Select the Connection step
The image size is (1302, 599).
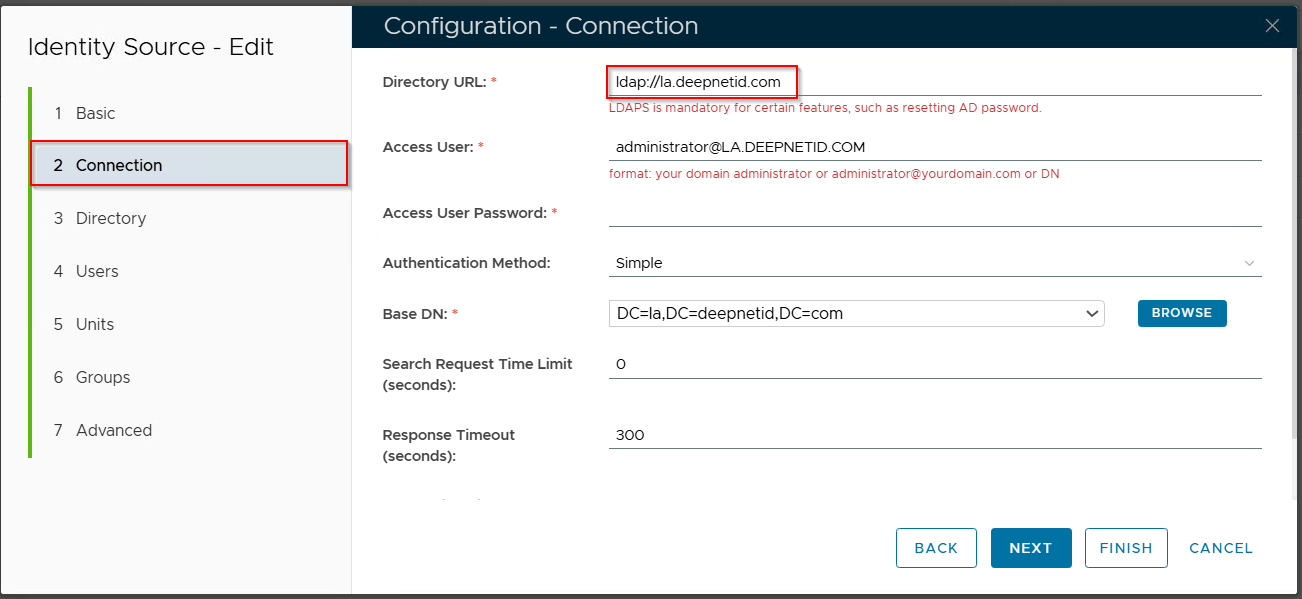(119, 165)
